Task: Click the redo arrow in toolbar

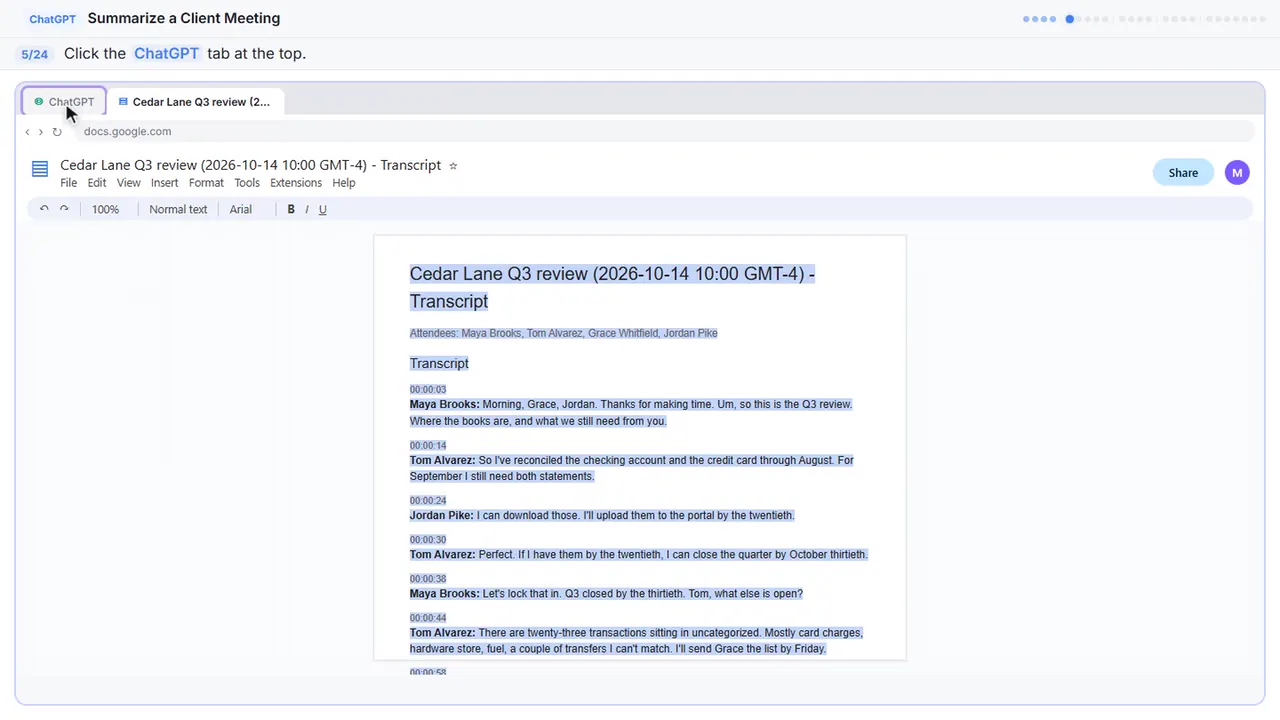Action: coord(64,209)
